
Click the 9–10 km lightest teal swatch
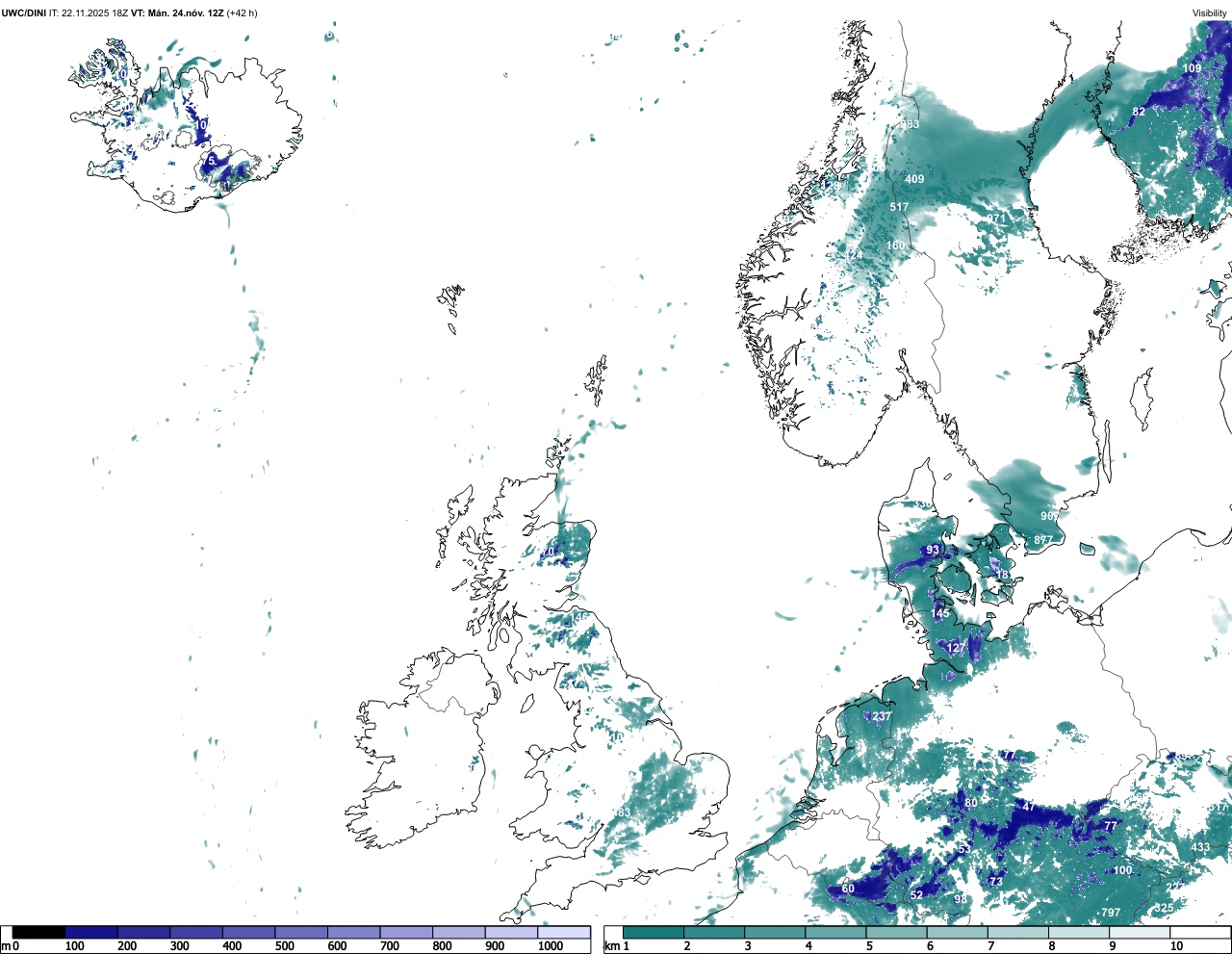[x=1141, y=933]
